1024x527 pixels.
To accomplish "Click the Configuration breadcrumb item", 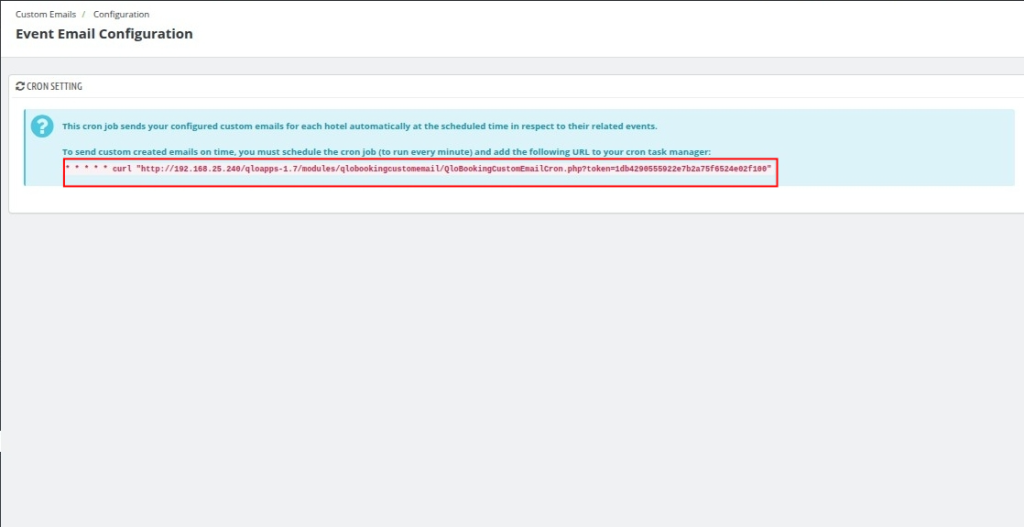I will [121, 15].
